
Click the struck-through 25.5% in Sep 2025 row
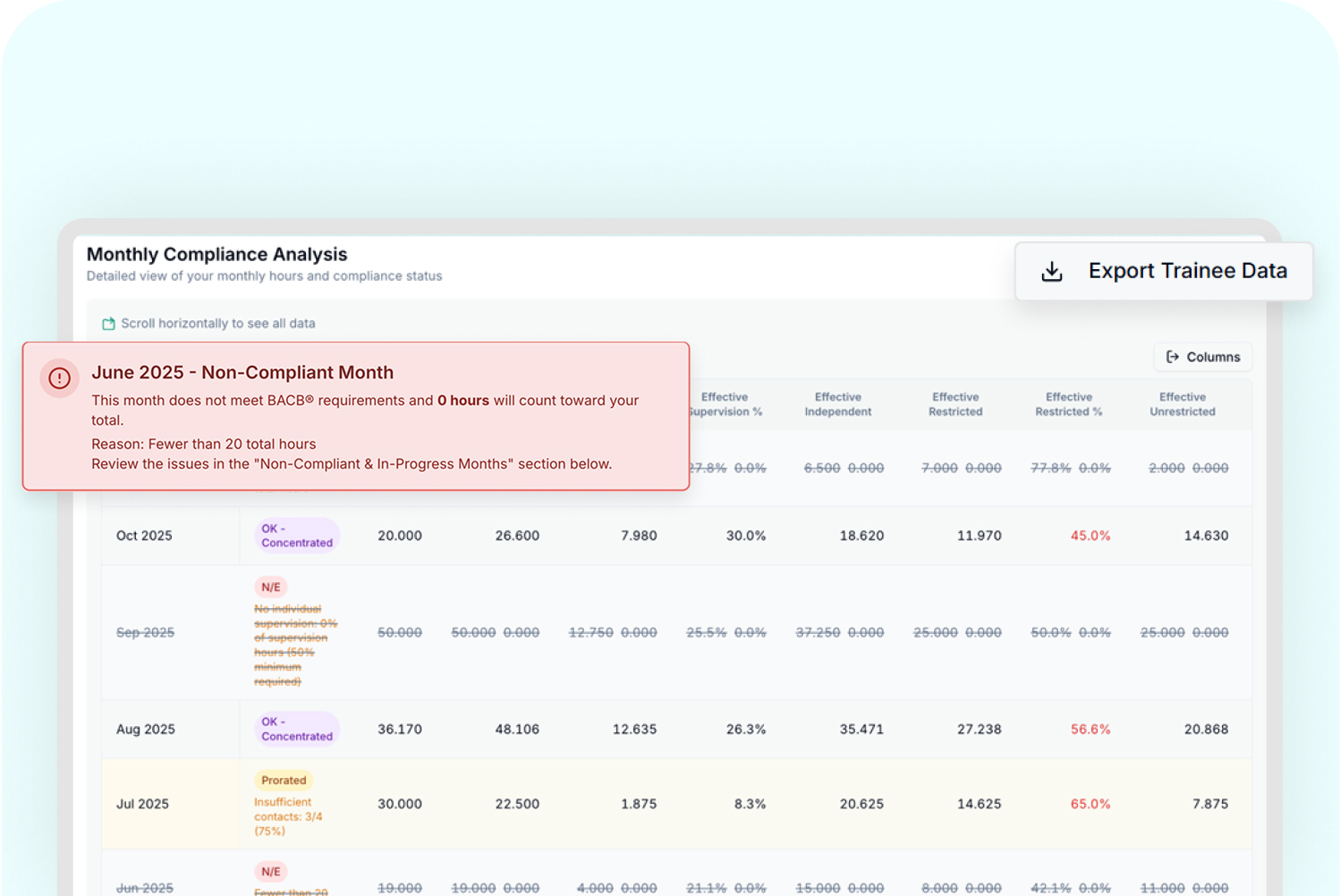coord(707,632)
